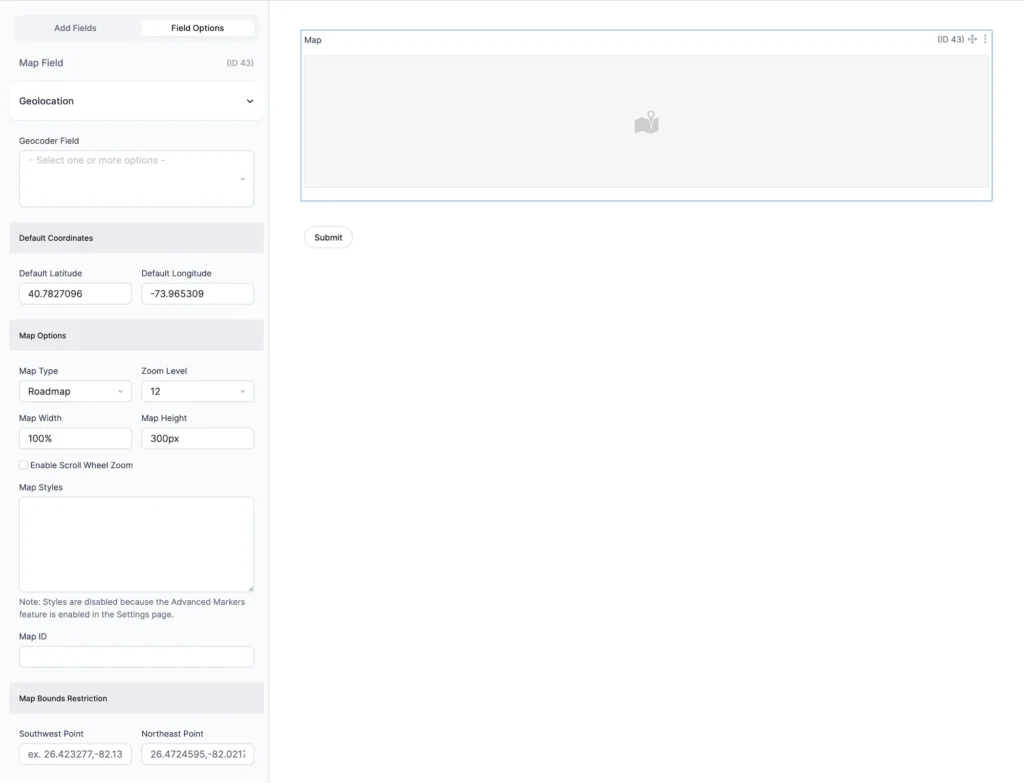1024x783 pixels.
Task: Open the three-dot options menu on Map field
Action: pos(985,40)
